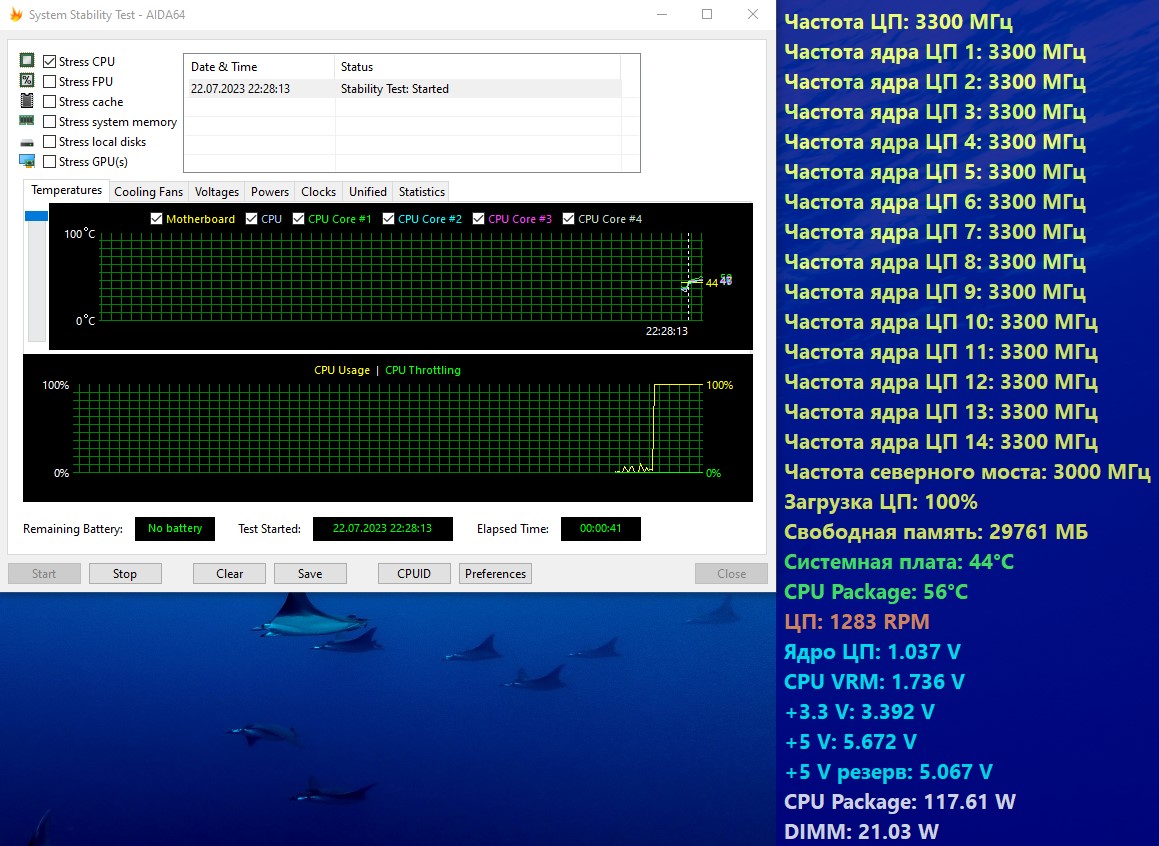Toggle CPU Core #3 graph checkbox
The height and width of the screenshot is (846, 1159).
point(478,219)
